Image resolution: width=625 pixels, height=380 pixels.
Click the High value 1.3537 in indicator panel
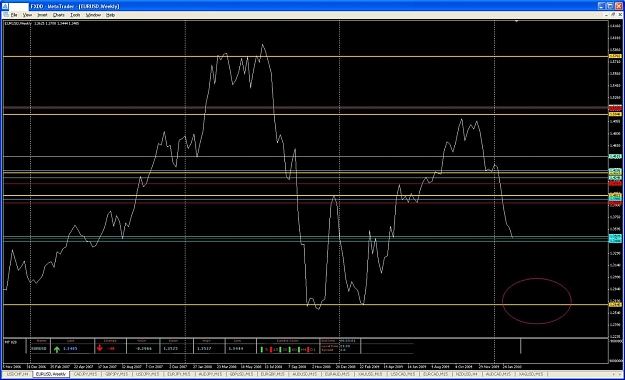[203, 348]
